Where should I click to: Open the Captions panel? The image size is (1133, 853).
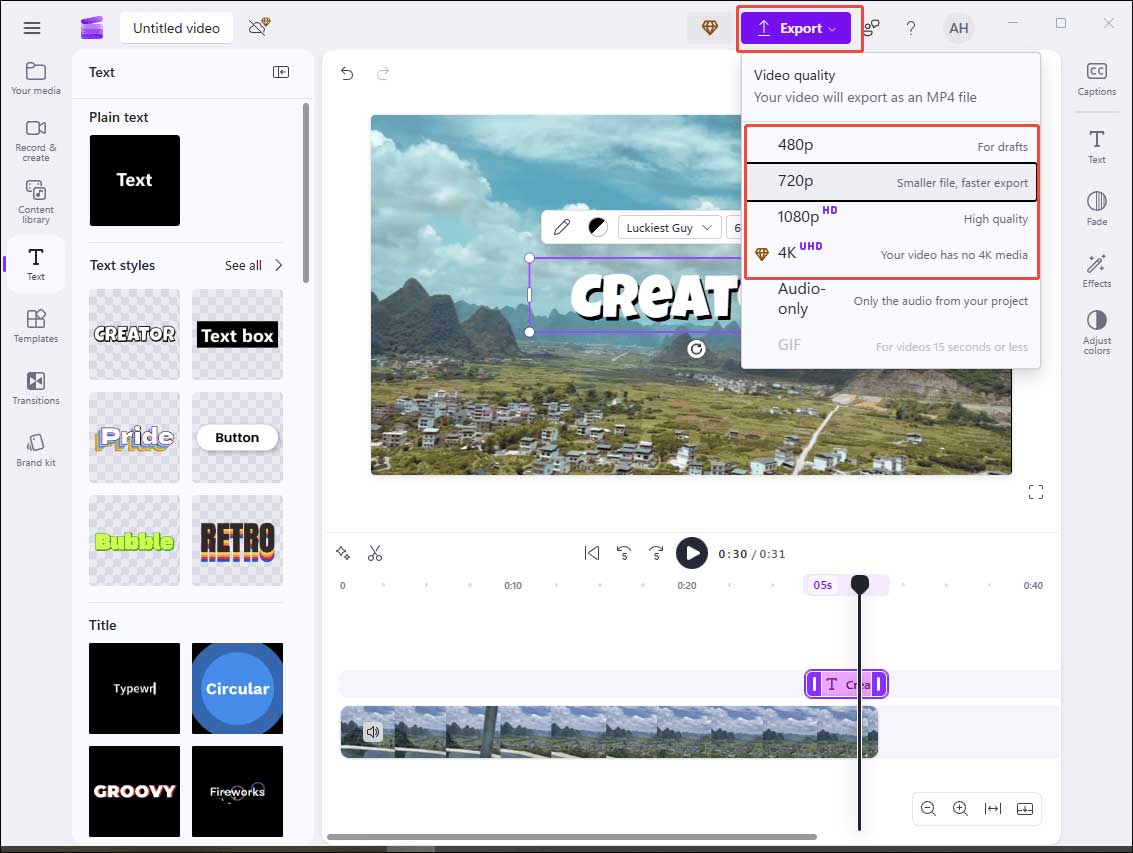(1096, 79)
